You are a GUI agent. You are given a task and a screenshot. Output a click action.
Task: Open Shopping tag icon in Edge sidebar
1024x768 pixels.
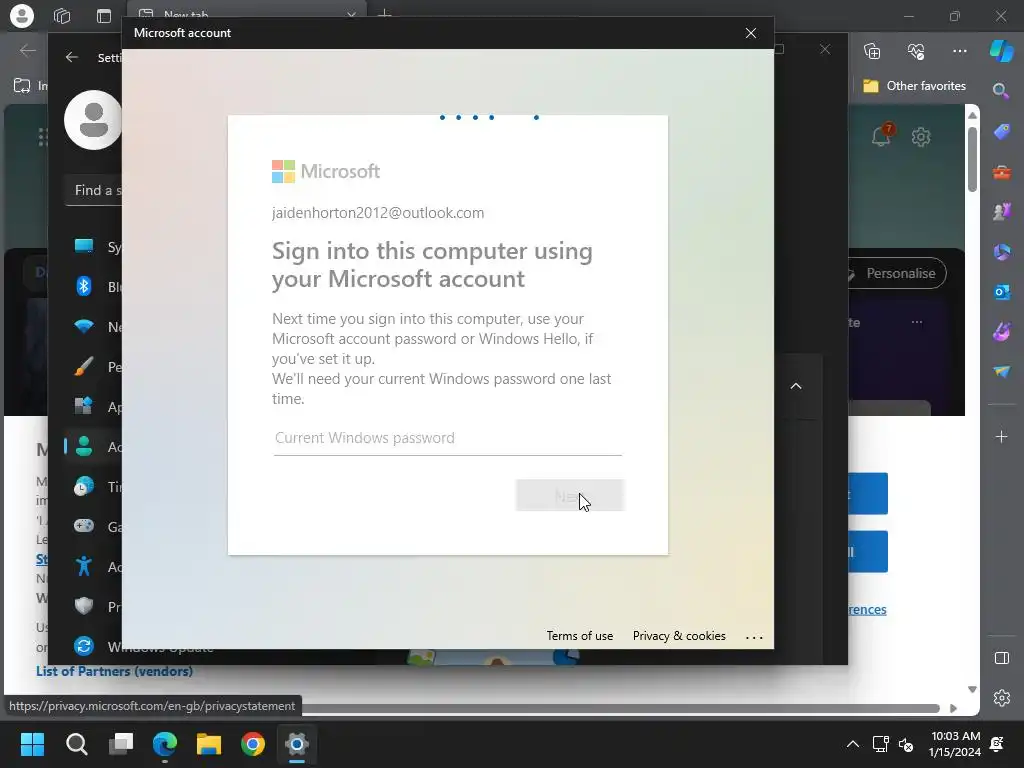(1002, 132)
